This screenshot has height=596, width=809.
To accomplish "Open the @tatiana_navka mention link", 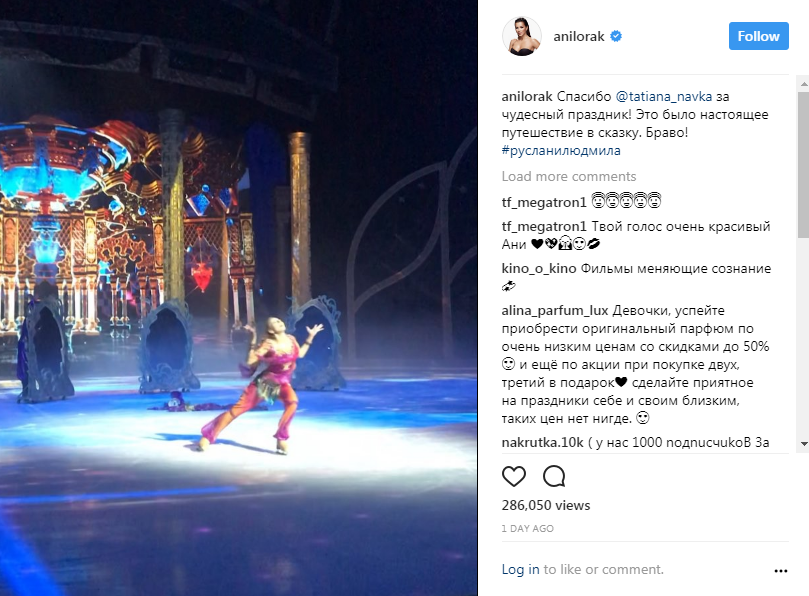I will point(664,96).
